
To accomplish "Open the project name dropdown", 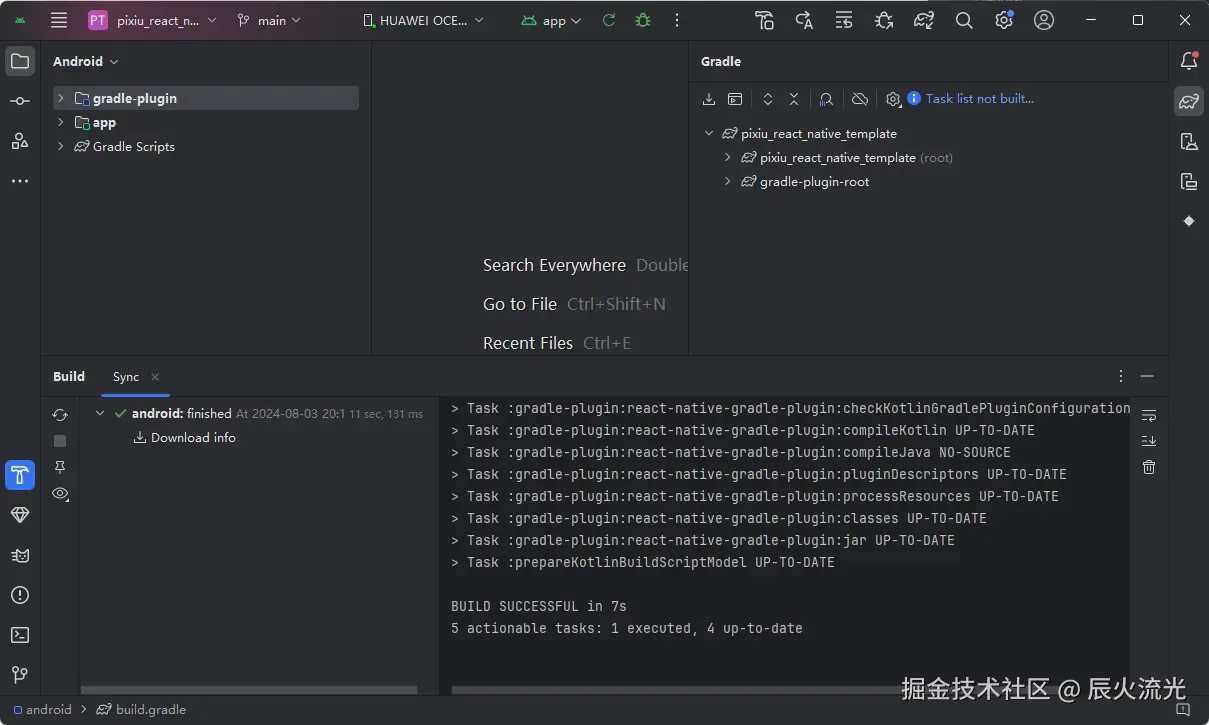I will click(x=153, y=20).
